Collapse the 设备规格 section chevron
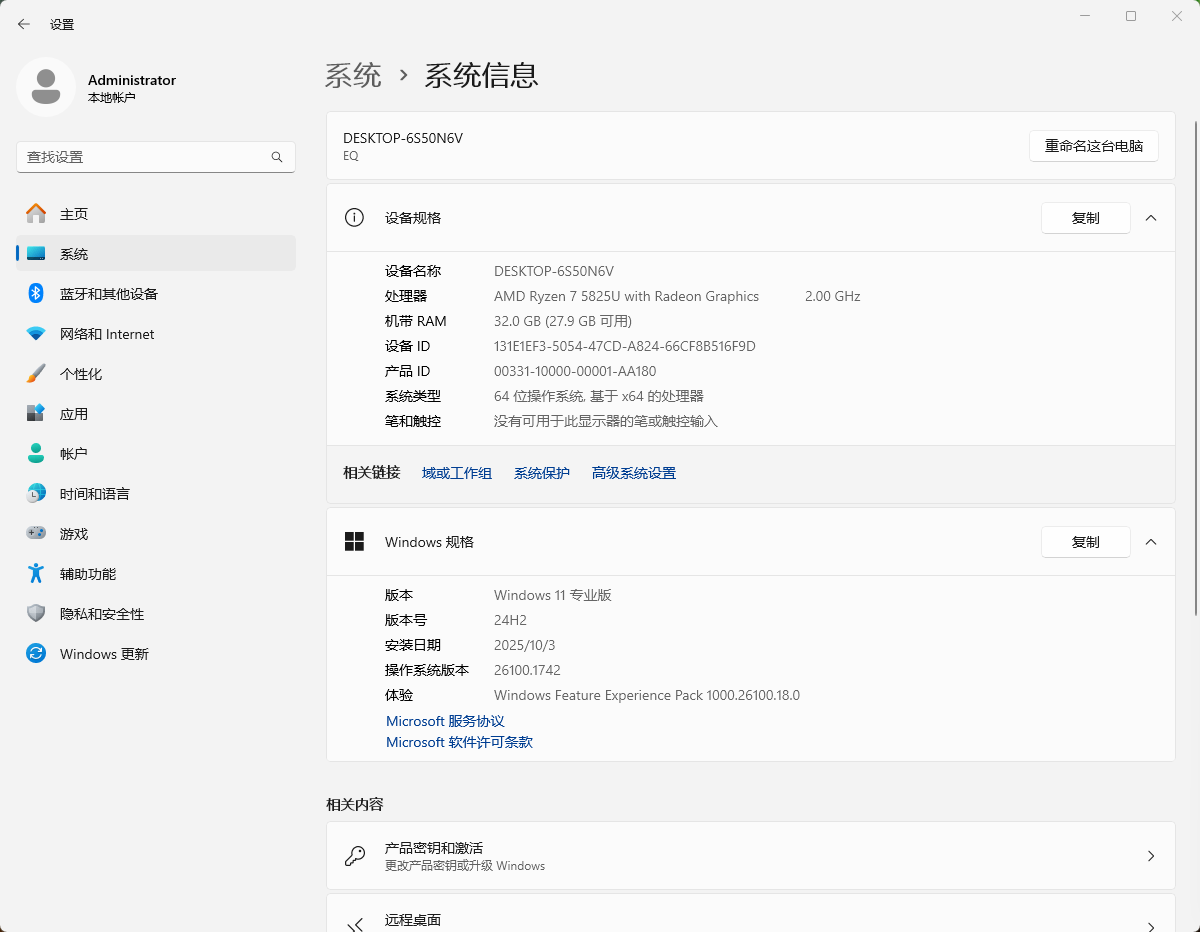The width and height of the screenshot is (1200, 932). pos(1151,218)
